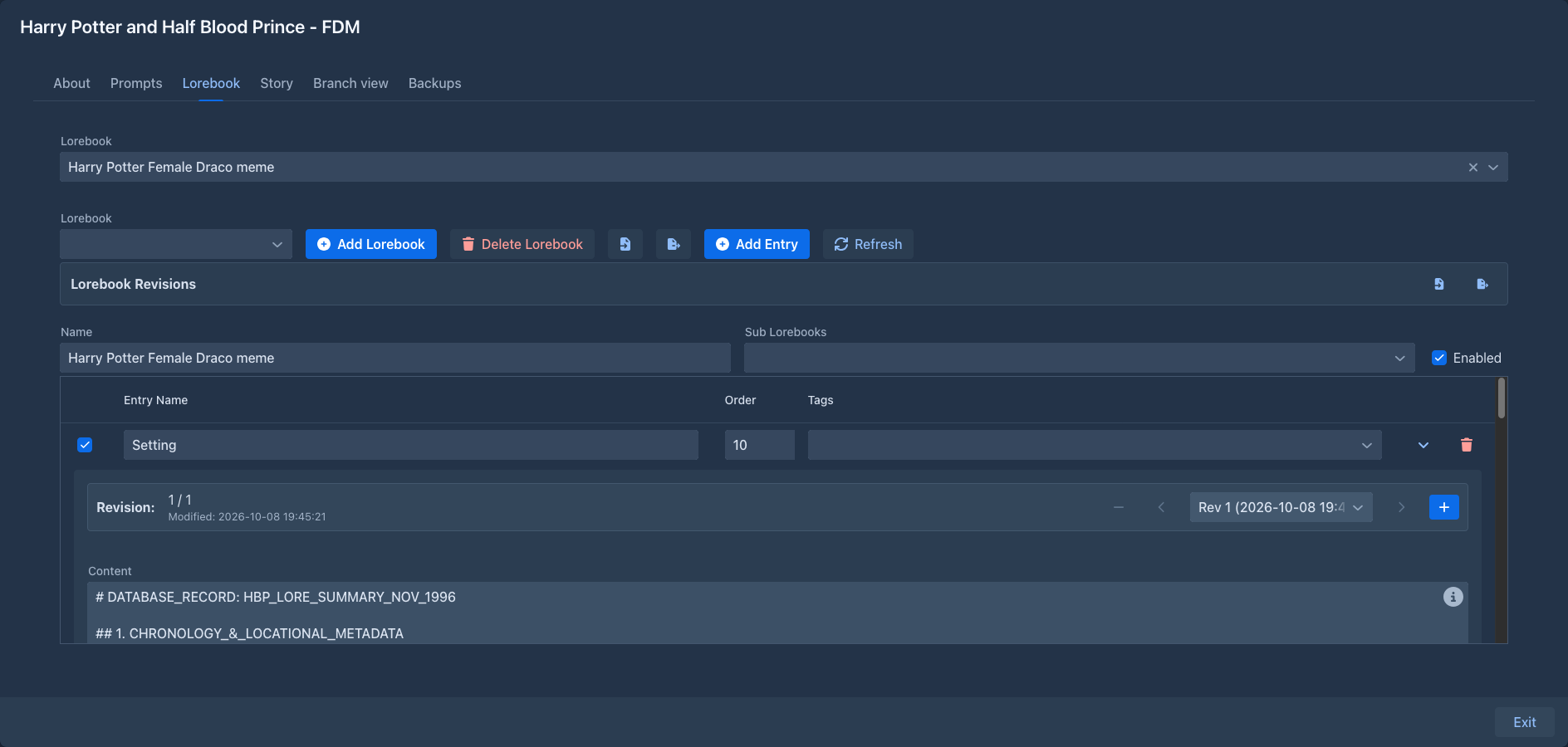Viewport: 1568px width, 747px height.
Task: Click the Setting entry name field
Action: click(x=411, y=445)
